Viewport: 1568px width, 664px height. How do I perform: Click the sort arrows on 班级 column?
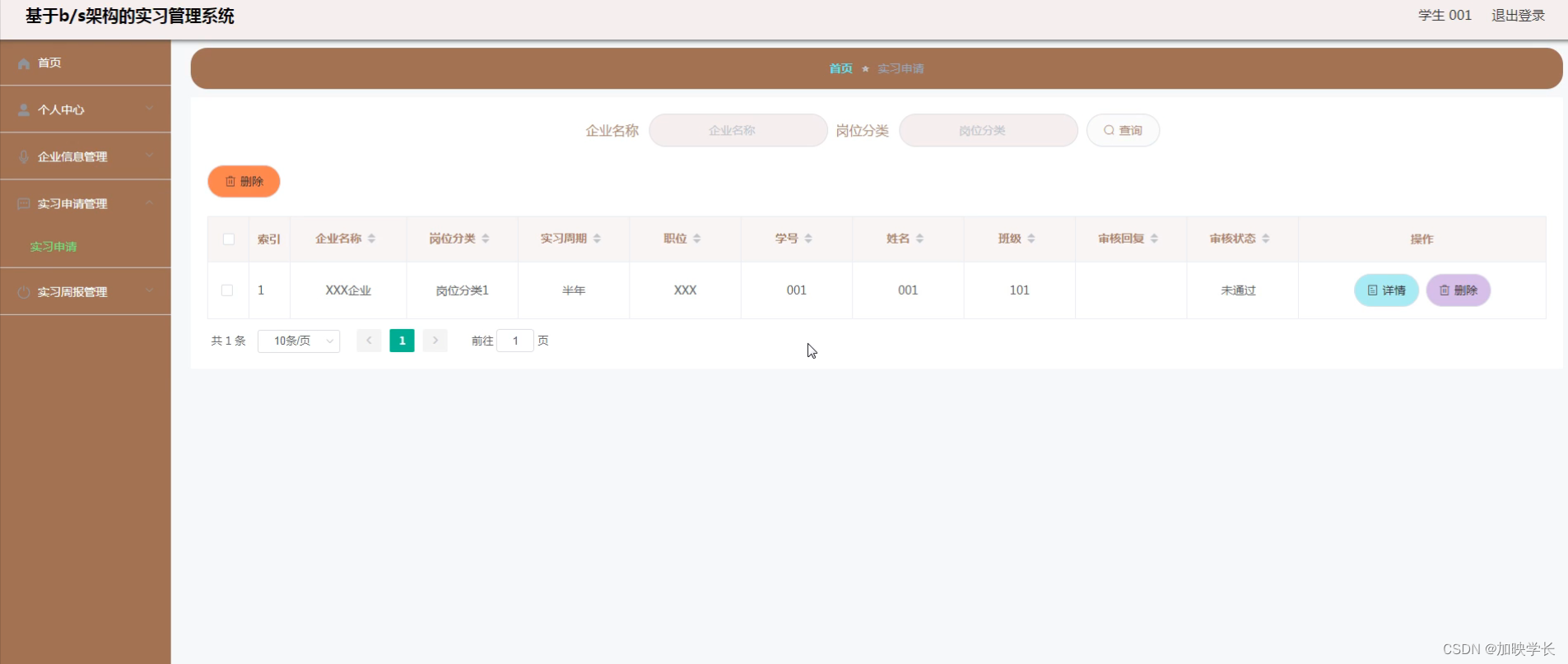pyautogui.click(x=1031, y=239)
